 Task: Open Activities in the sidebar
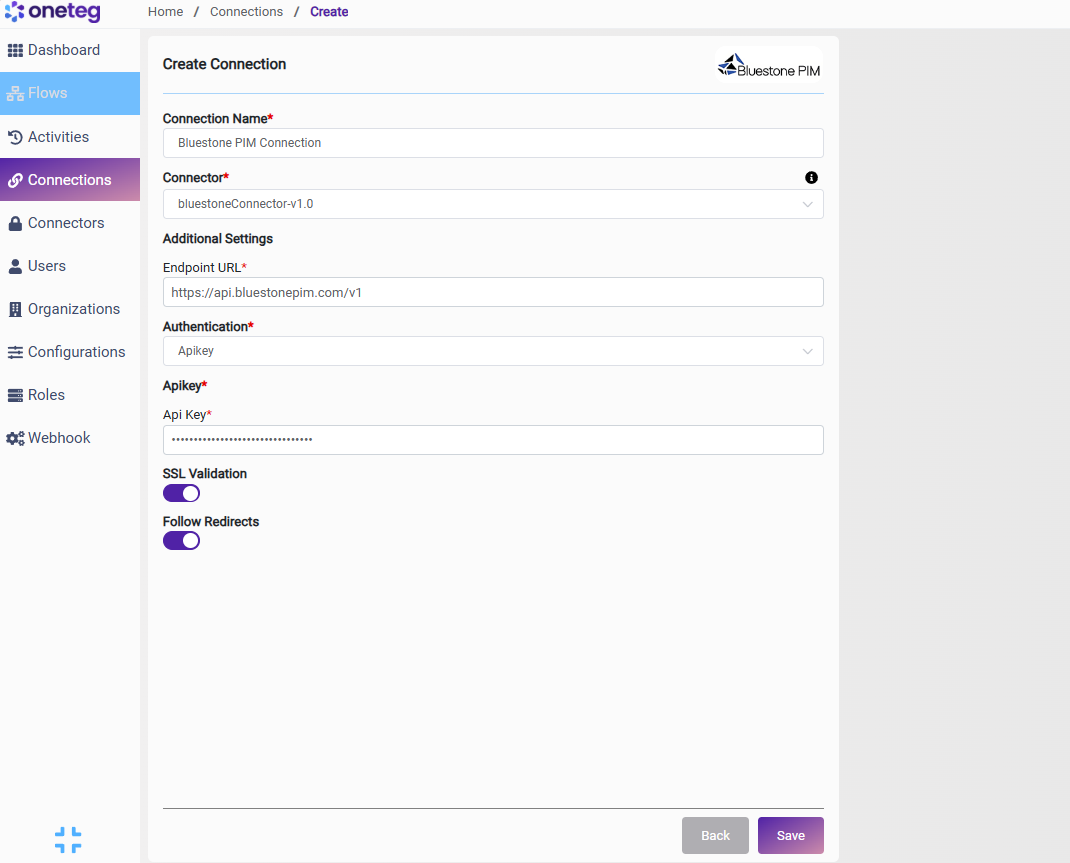70,137
